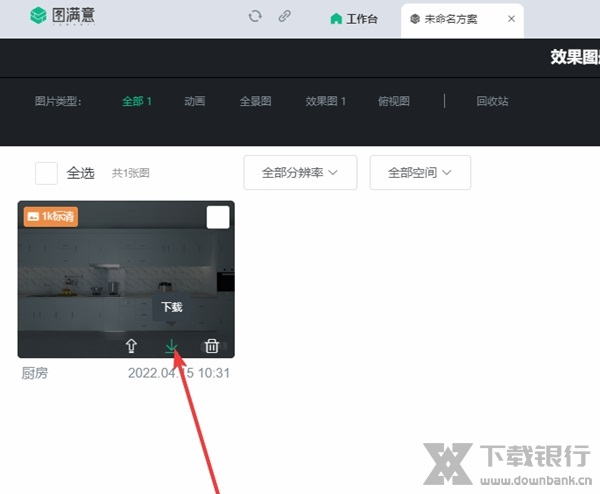Click the 厨房 image name label
600x494 pixels.
[35, 373]
